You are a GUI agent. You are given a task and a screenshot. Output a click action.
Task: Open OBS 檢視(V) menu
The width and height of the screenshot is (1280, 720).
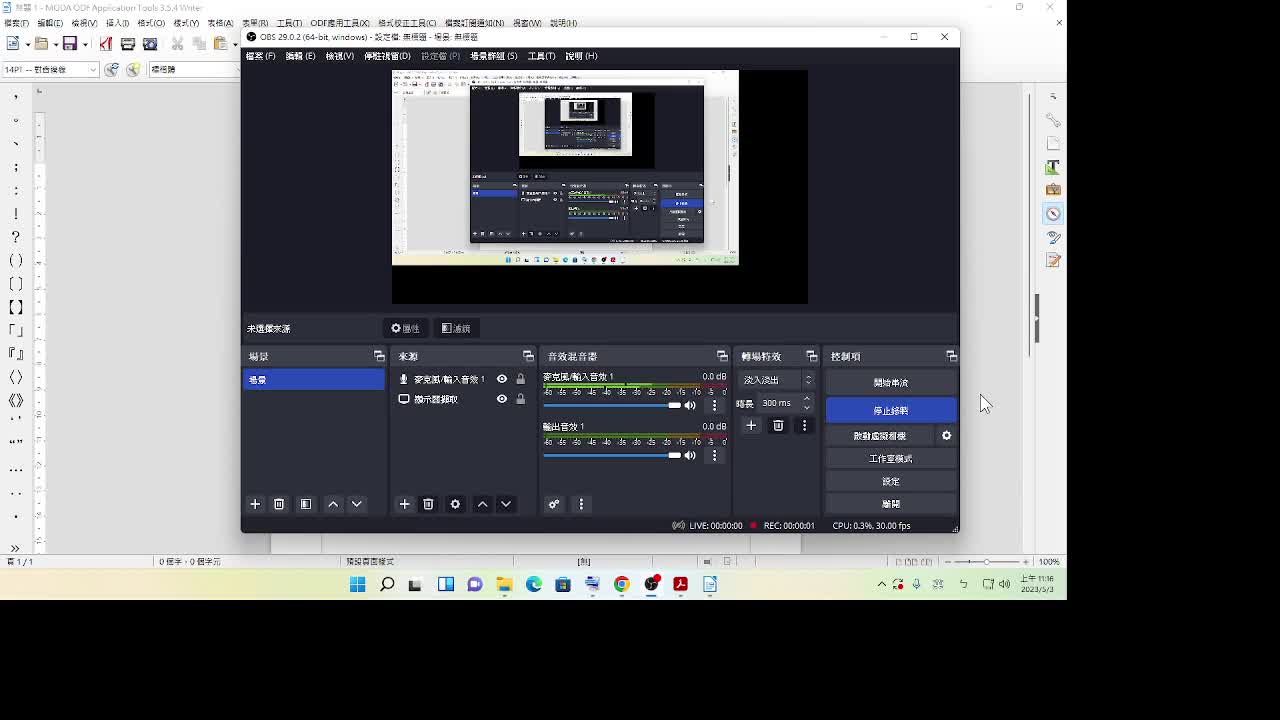click(339, 56)
